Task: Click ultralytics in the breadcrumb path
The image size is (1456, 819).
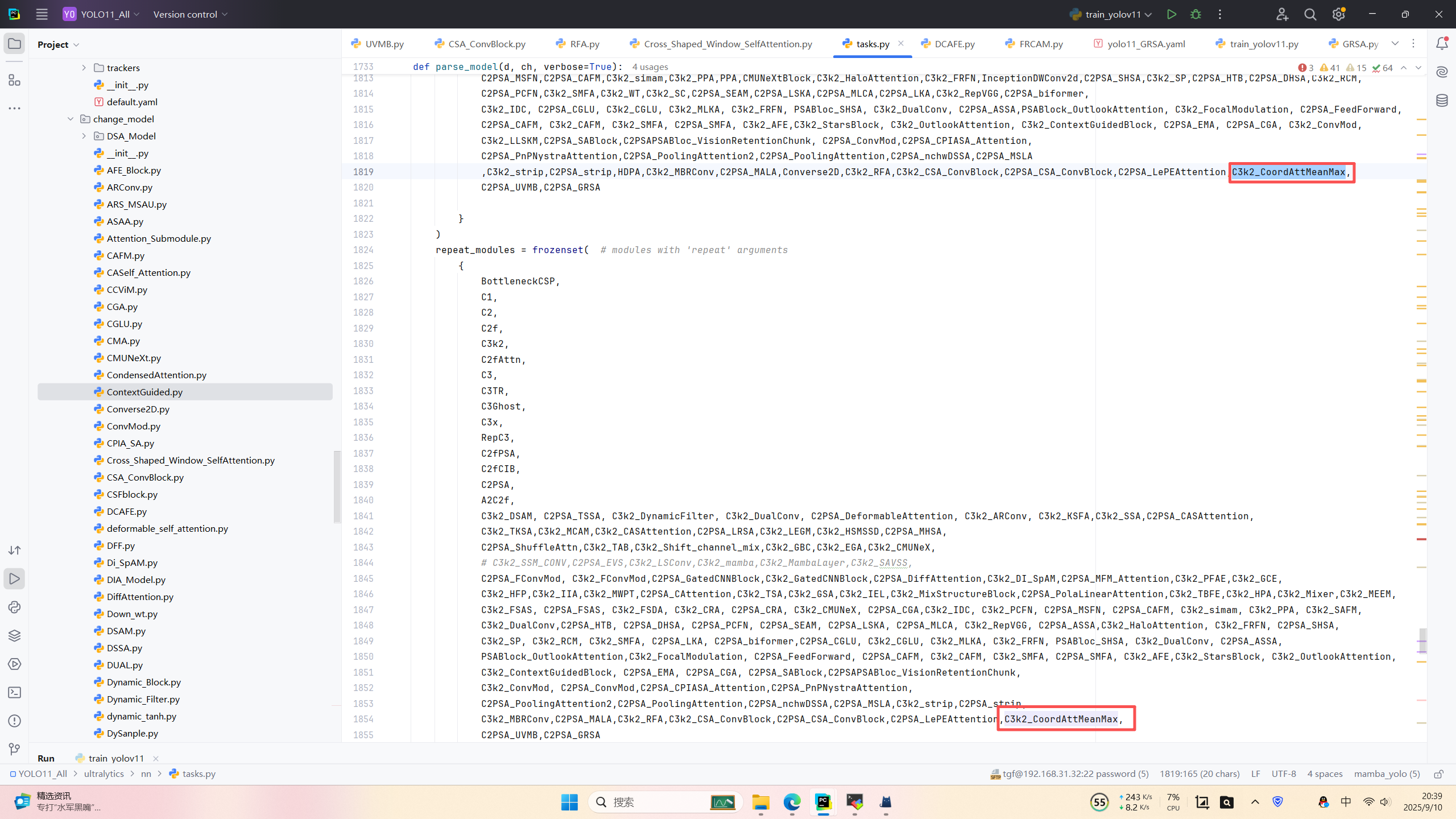Action: pos(104,773)
